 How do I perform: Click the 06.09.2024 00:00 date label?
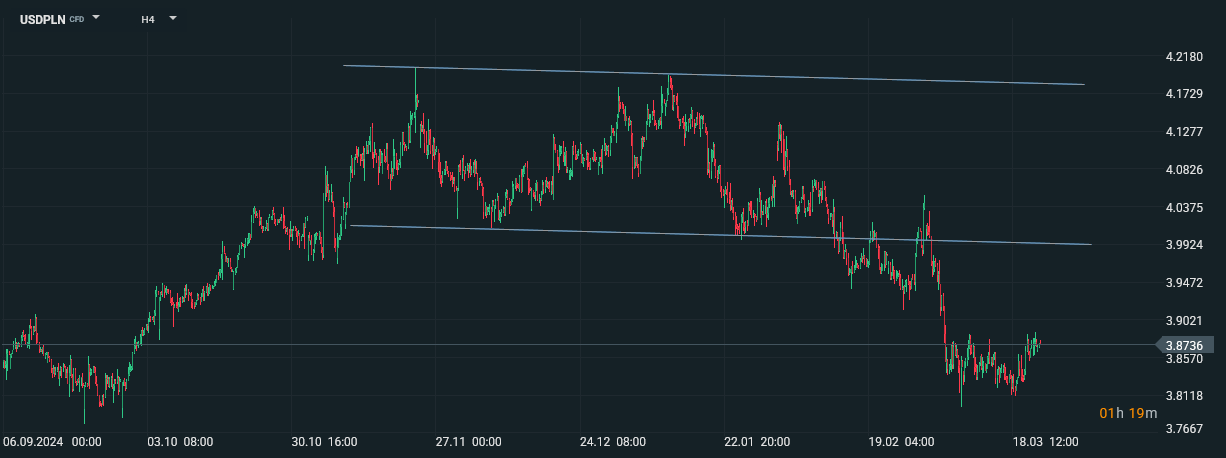coord(52,441)
